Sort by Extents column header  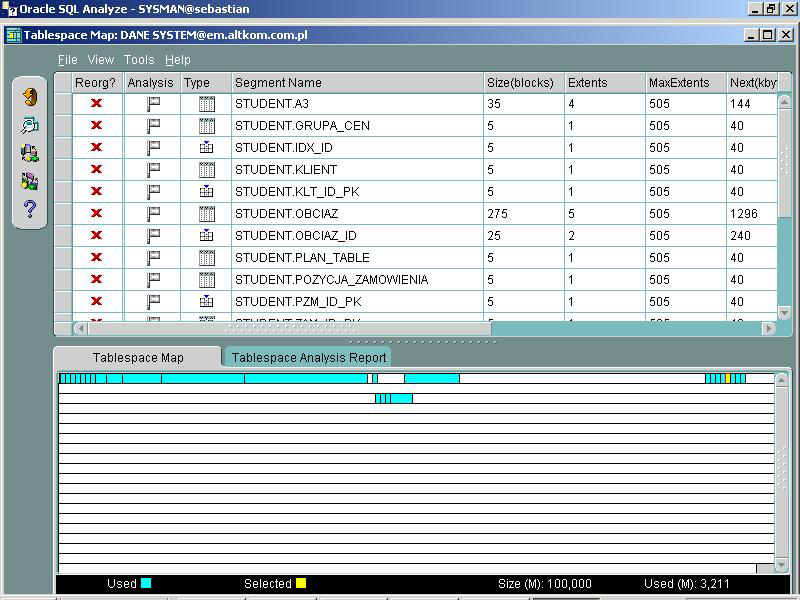[605, 83]
